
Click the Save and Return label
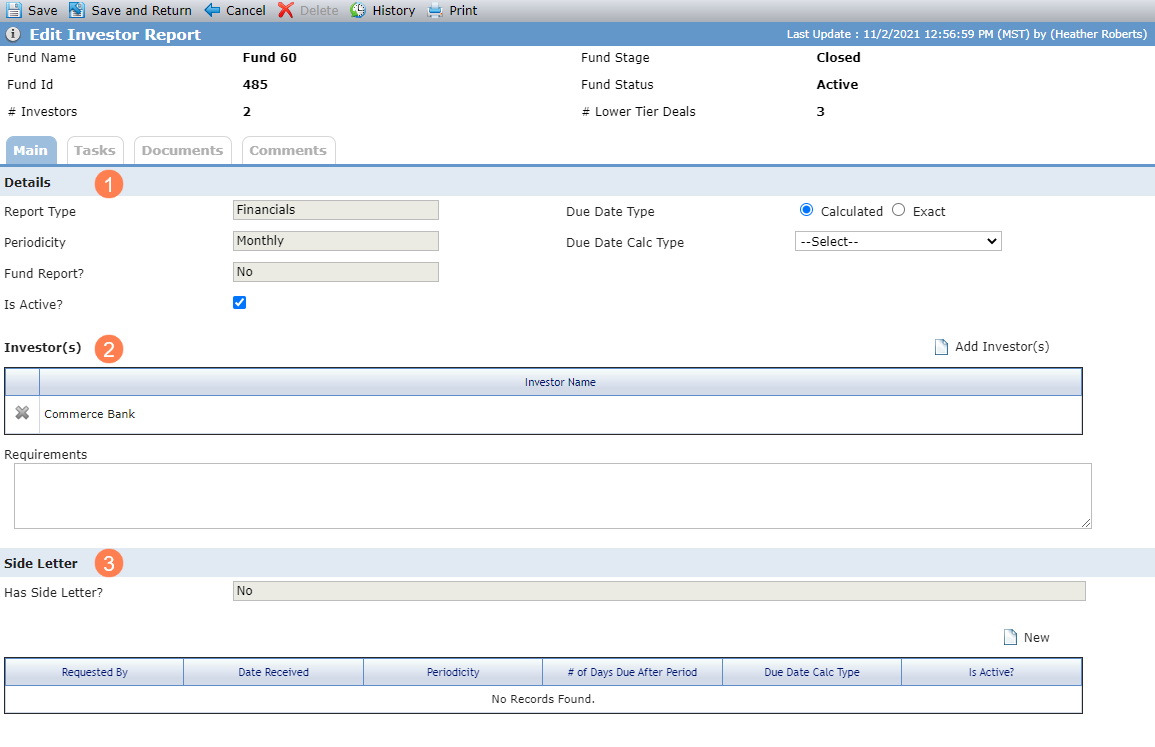pos(141,11)
